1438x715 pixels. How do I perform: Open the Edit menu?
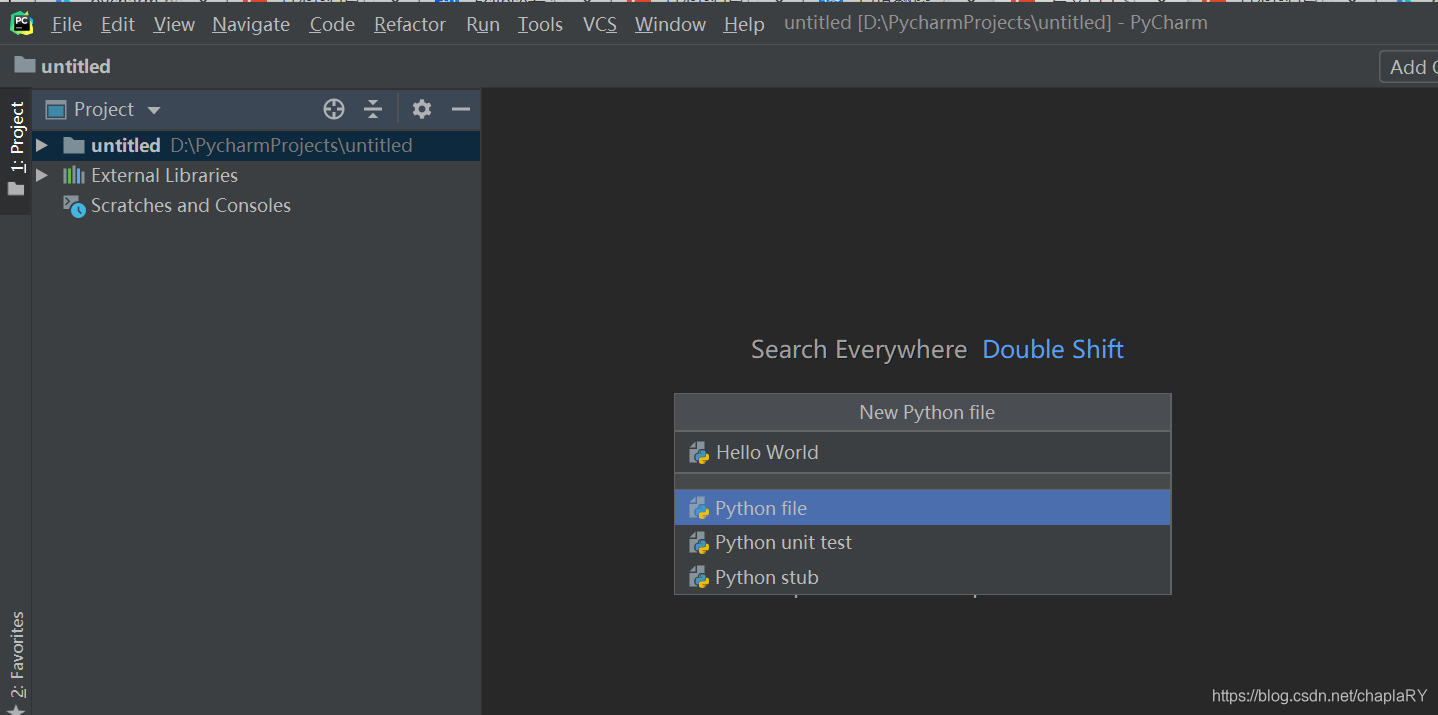(x=117, y=24)
